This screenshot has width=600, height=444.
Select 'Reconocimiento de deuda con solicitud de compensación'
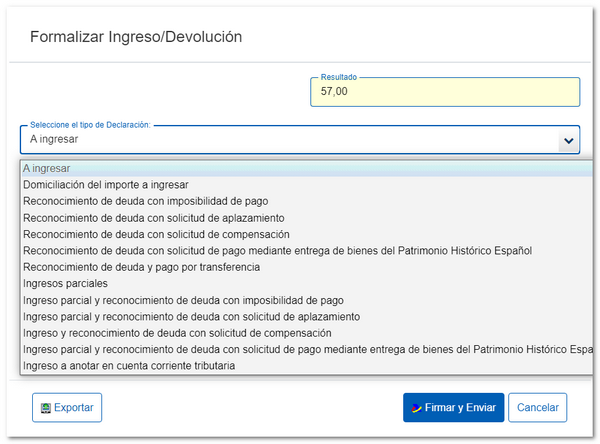pos(155,234)
